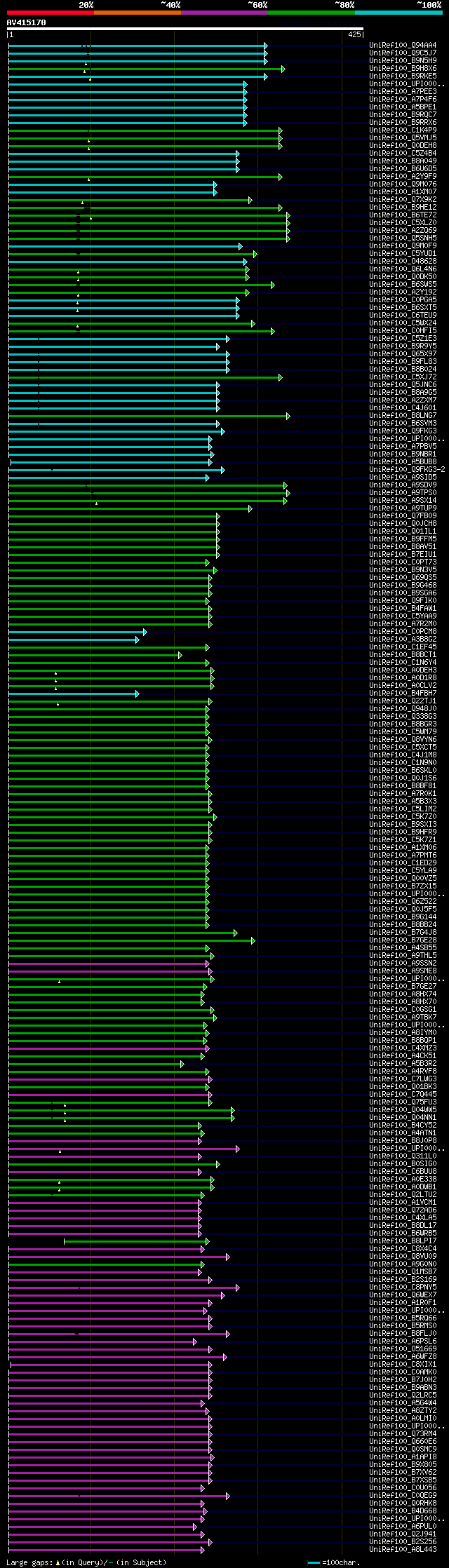The height and width of the screenshot is (1568, 449).
Task: Open hit UniRef100_Q9C5J7
Action: pyautogui.click(x=403, y=53)
